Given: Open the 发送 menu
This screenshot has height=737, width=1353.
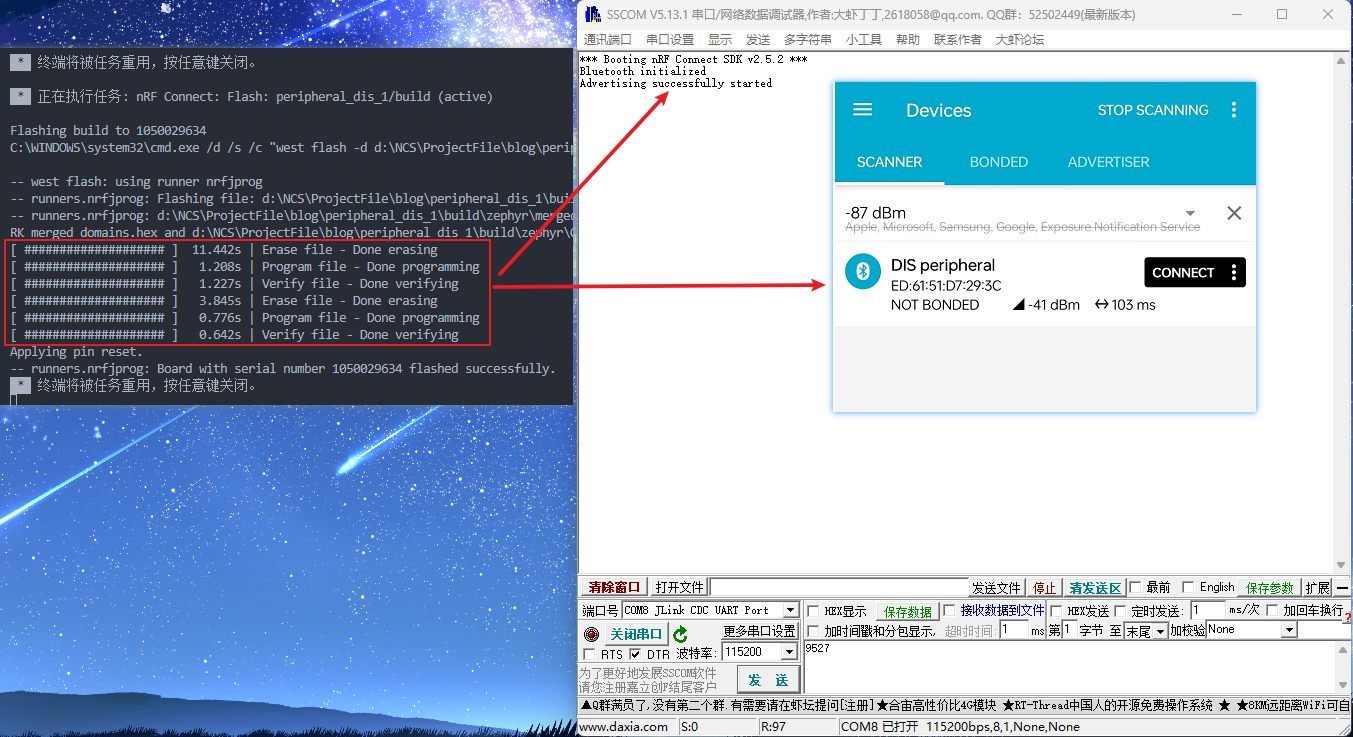Looking at the screenshot, I should pos(758,40).
